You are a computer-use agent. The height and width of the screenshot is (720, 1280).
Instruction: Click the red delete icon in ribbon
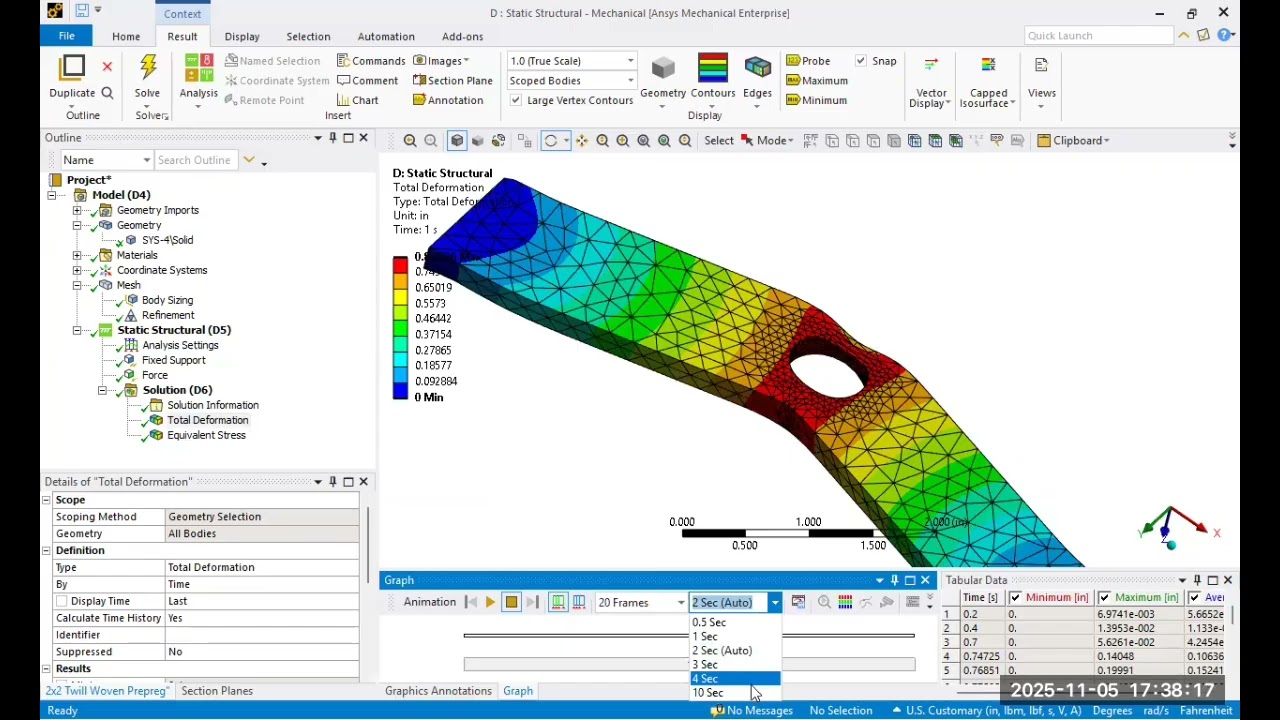pos(107,67)
